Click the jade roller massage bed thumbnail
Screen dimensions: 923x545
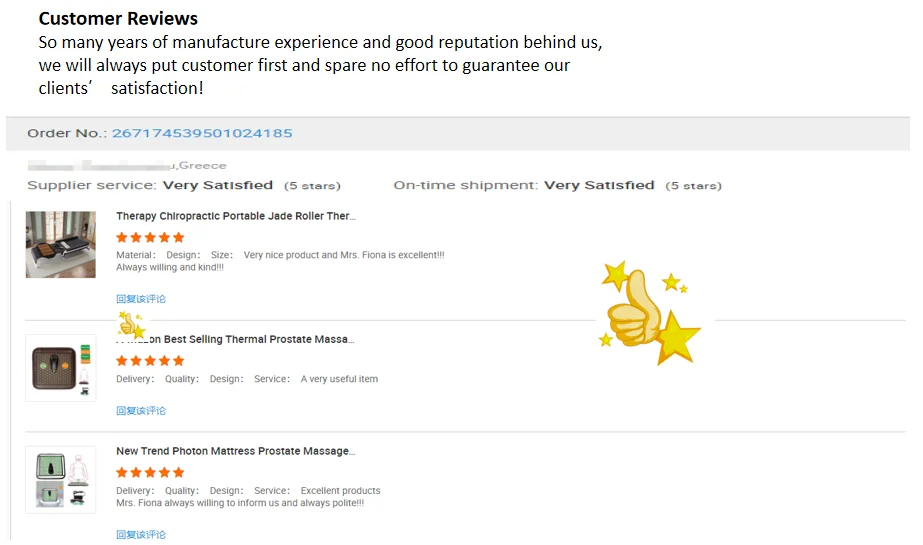click(61, 244)
